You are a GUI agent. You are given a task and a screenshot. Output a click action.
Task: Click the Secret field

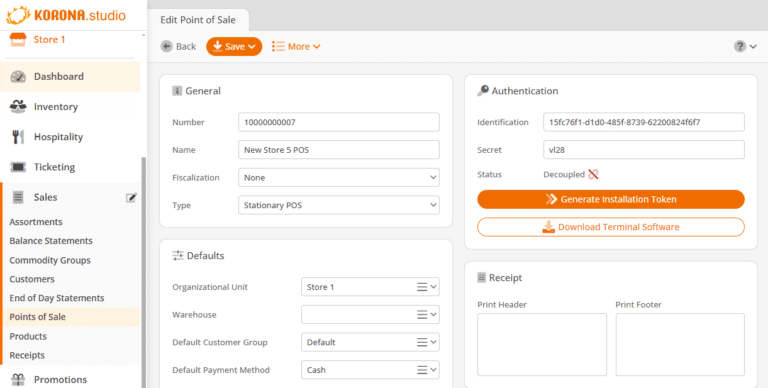pyautogui.click(x=644, y=150)
